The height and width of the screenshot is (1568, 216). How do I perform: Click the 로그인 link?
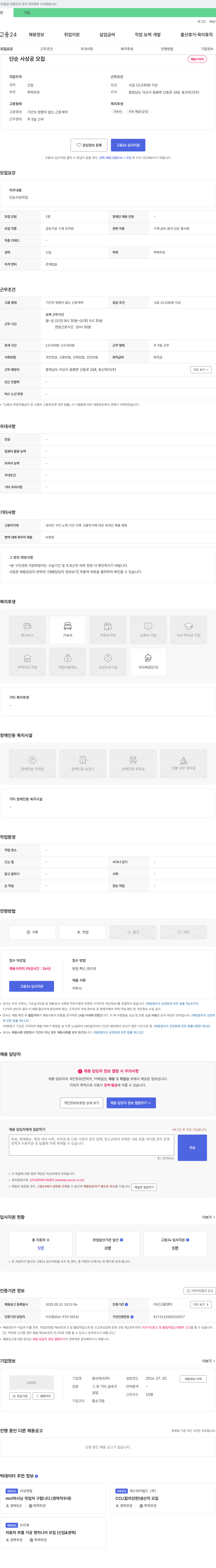click(x=201, y=22)
